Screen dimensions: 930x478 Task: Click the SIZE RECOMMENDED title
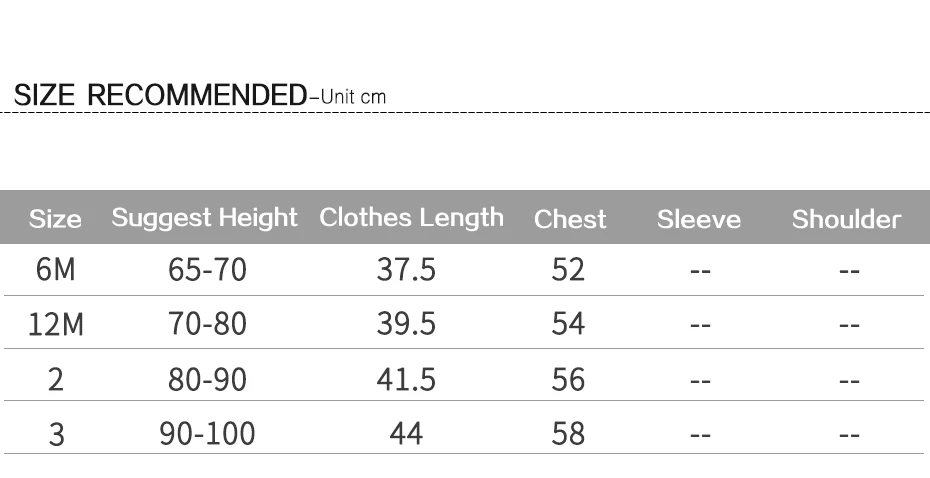click(160, 95)
